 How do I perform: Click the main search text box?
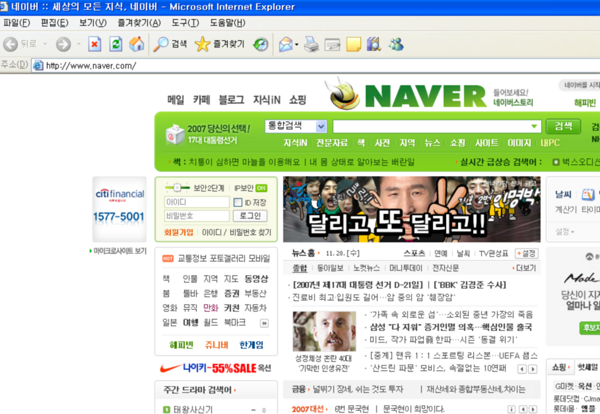click(436, 126)
